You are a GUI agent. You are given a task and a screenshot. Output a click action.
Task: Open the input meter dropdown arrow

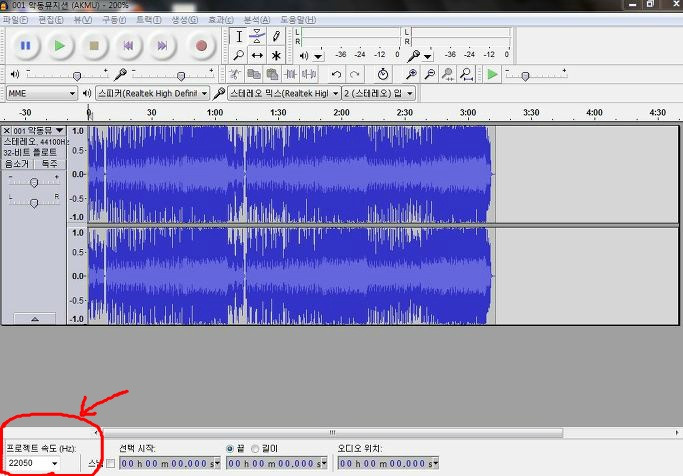click(428, 57)
